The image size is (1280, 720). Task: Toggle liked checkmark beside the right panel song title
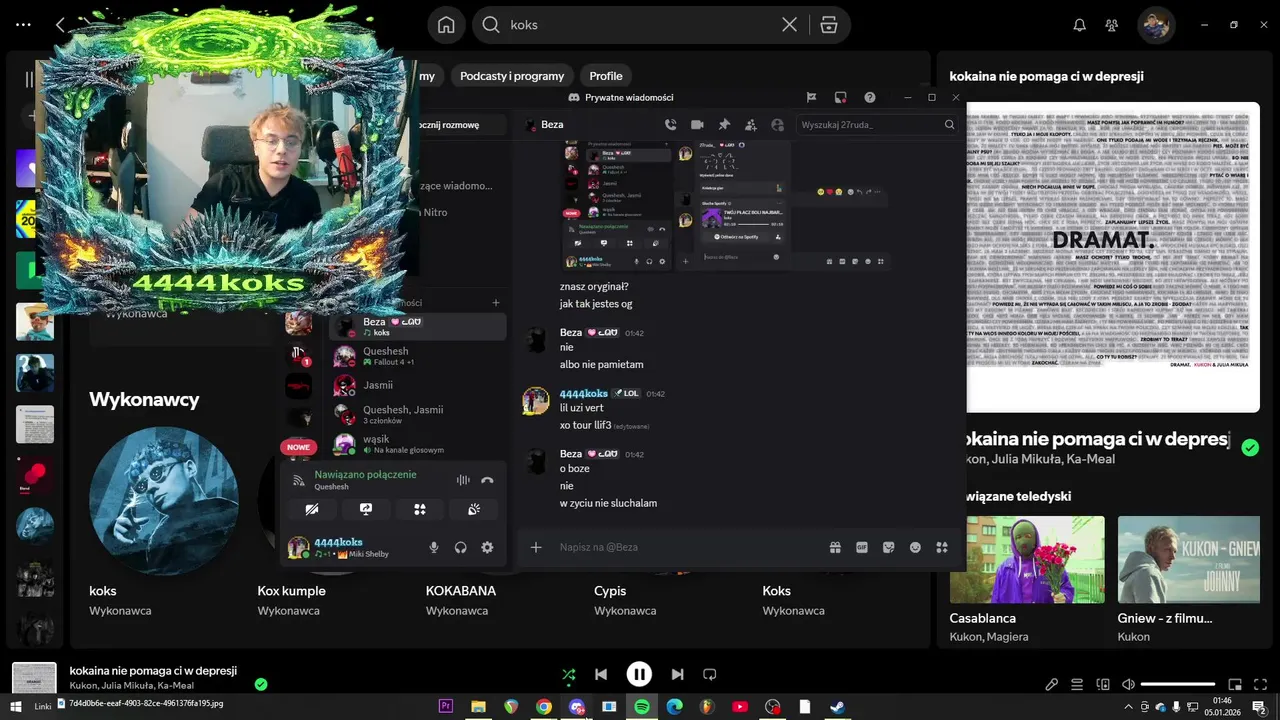tap(1250, 447)
